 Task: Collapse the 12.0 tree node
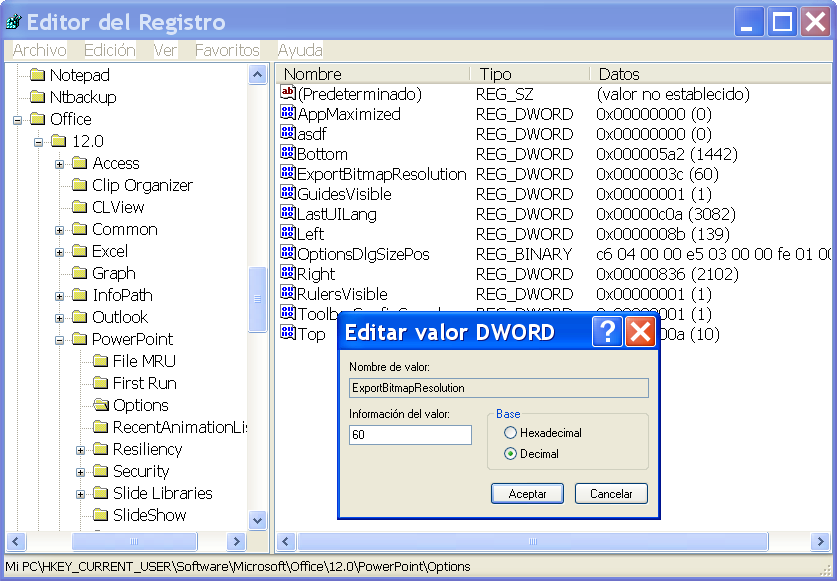pos(38,142)
